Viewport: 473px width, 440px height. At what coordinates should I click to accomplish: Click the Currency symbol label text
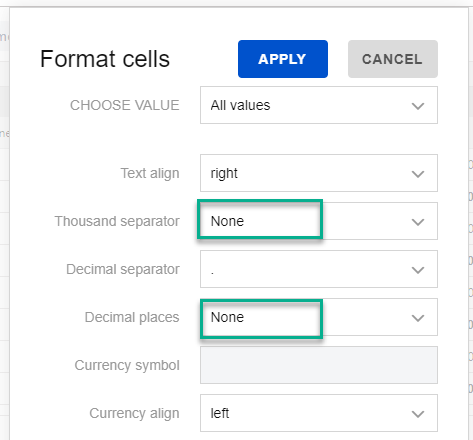coord(127,365)
